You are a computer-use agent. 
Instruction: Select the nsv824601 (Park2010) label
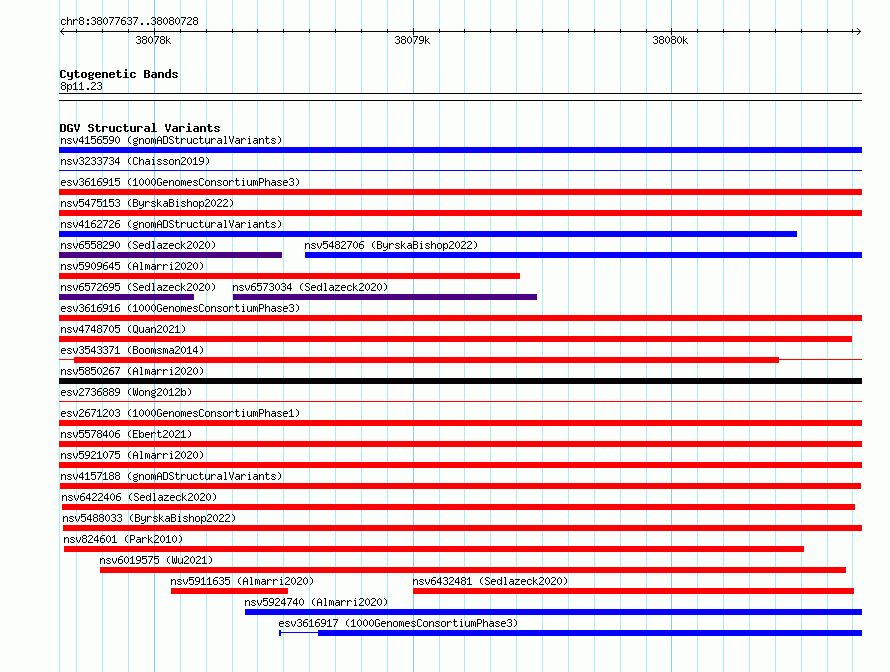click(123, 539)
